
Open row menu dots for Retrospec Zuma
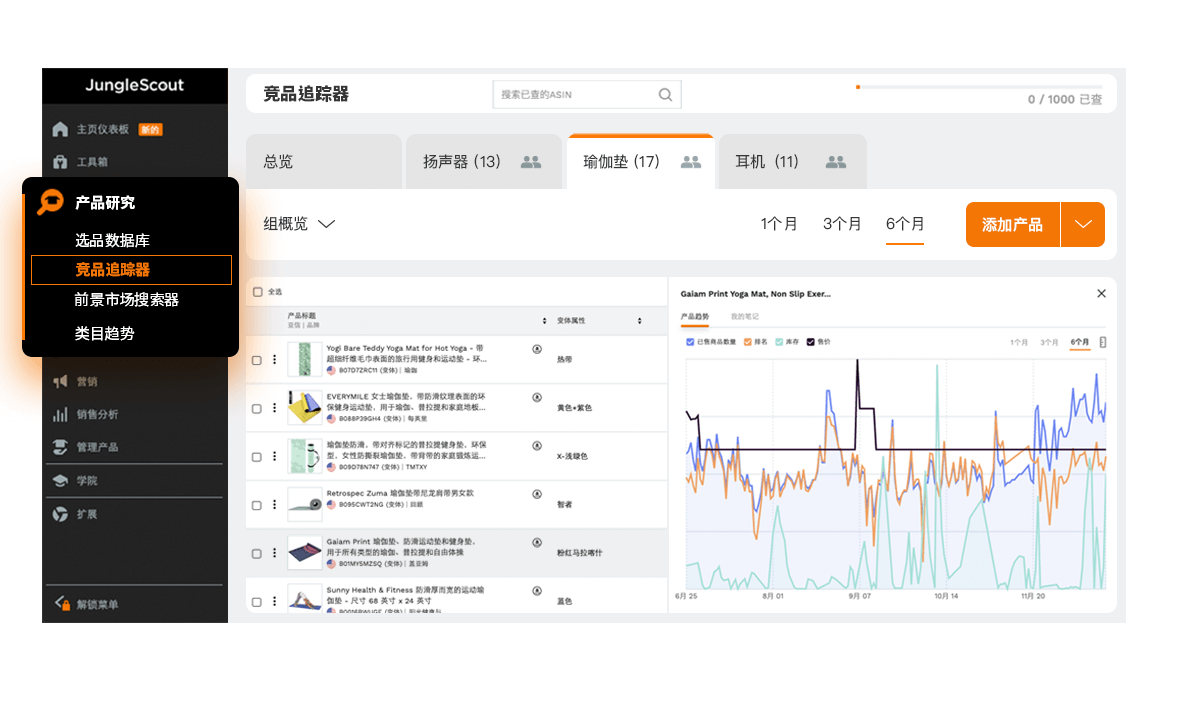point(275,504)
